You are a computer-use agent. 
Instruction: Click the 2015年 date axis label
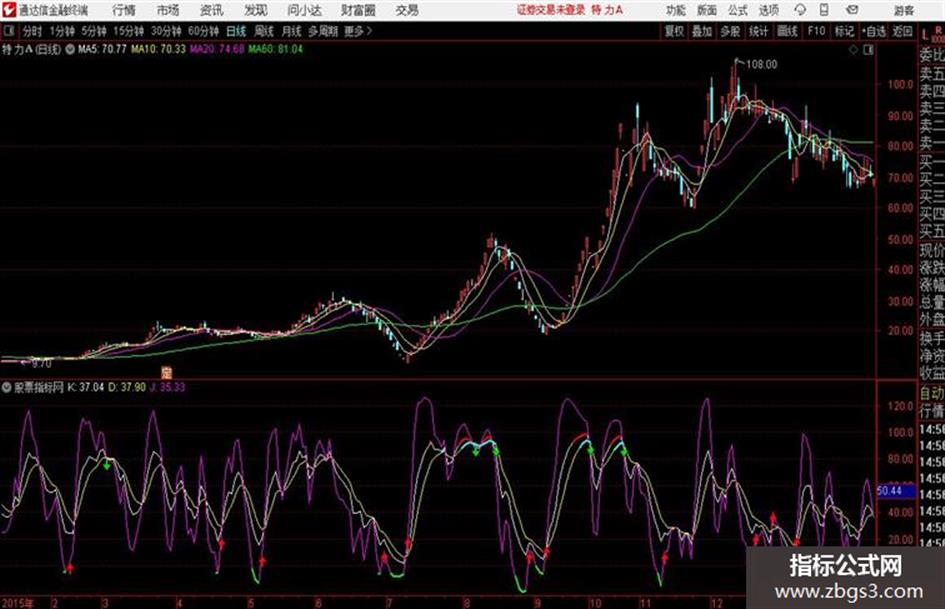(x=17, y=603)
